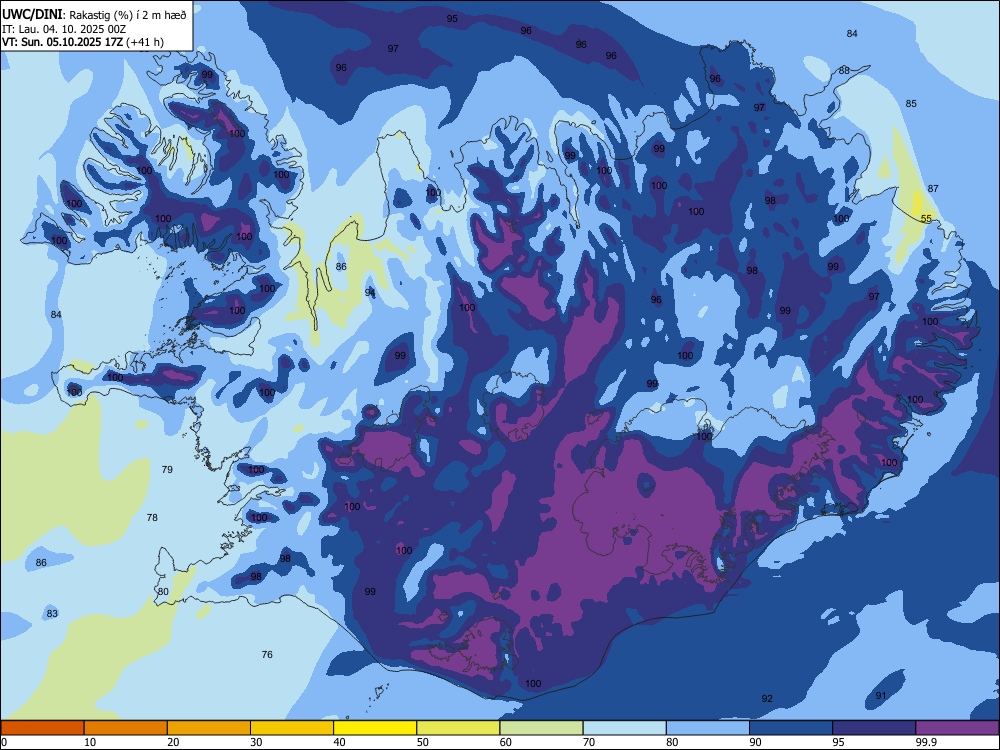The height and width of the screenshot is (750, 1000).
Task: Click the dark orange 0–10 legend swatch
Action: pos(42,728)
